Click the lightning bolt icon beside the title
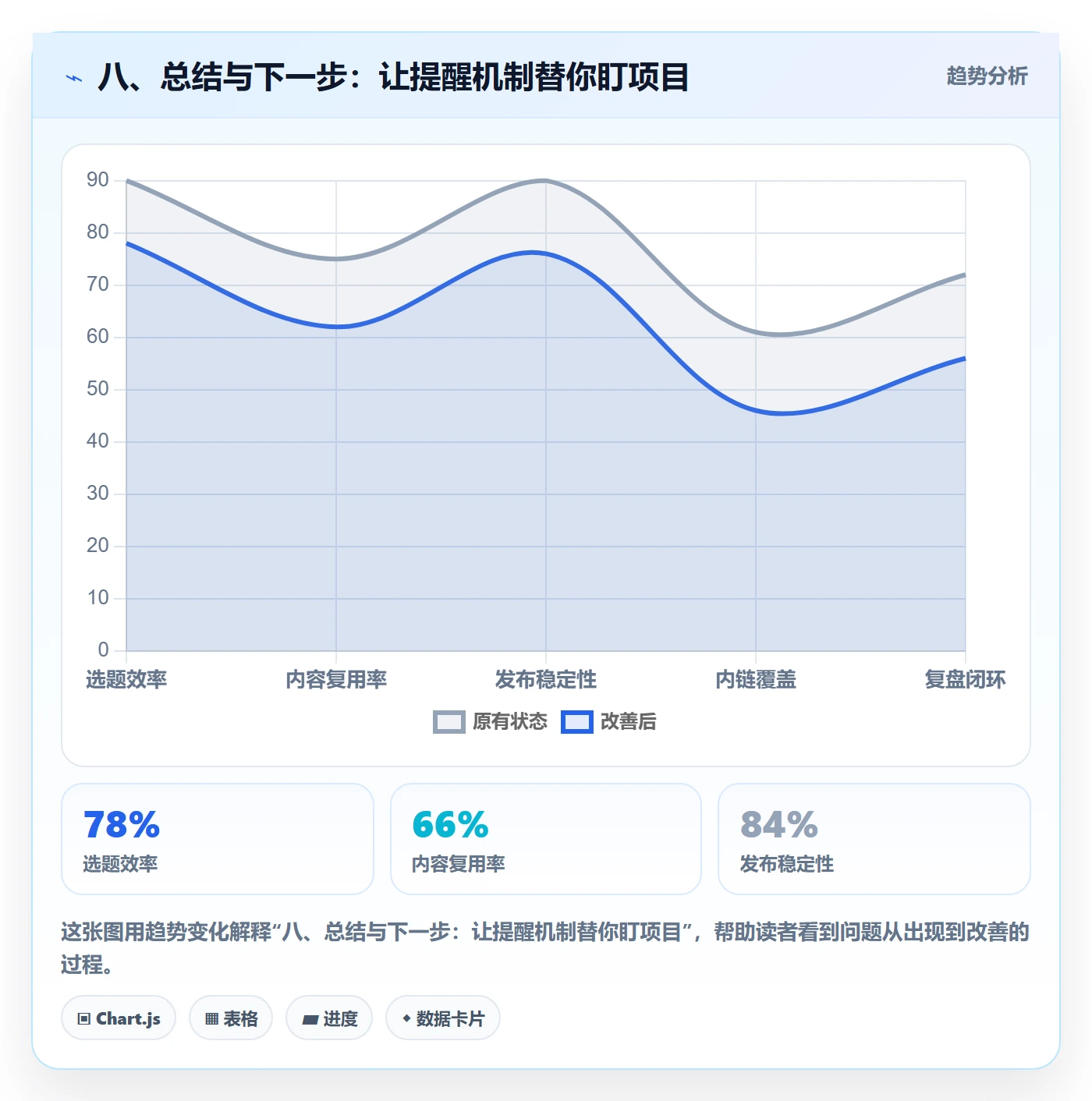Screen dimensions: 1092x1101 coord(74,78)
